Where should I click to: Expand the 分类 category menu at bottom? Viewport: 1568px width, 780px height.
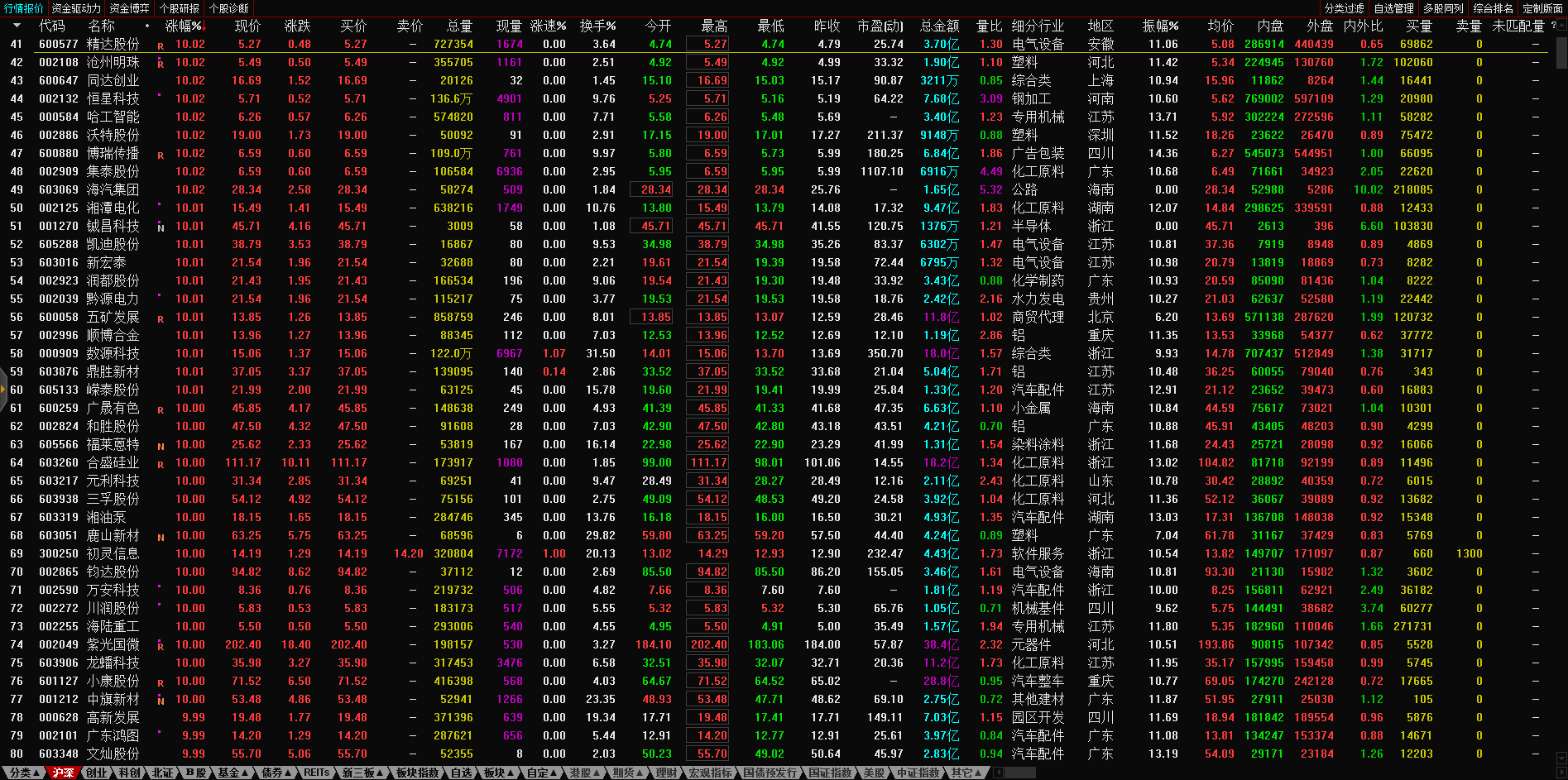(23, 773)
